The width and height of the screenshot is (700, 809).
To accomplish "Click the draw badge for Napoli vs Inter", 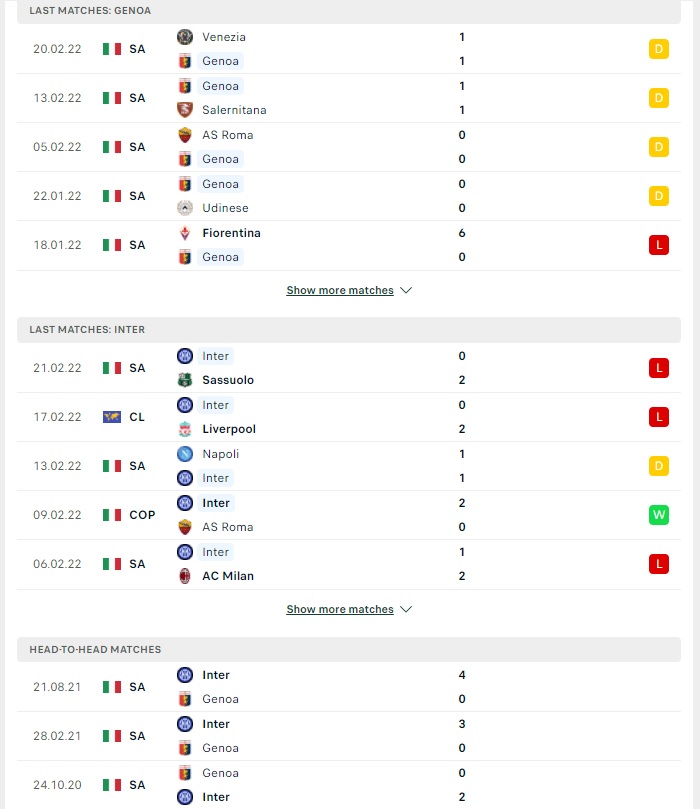I will point(659,466).
